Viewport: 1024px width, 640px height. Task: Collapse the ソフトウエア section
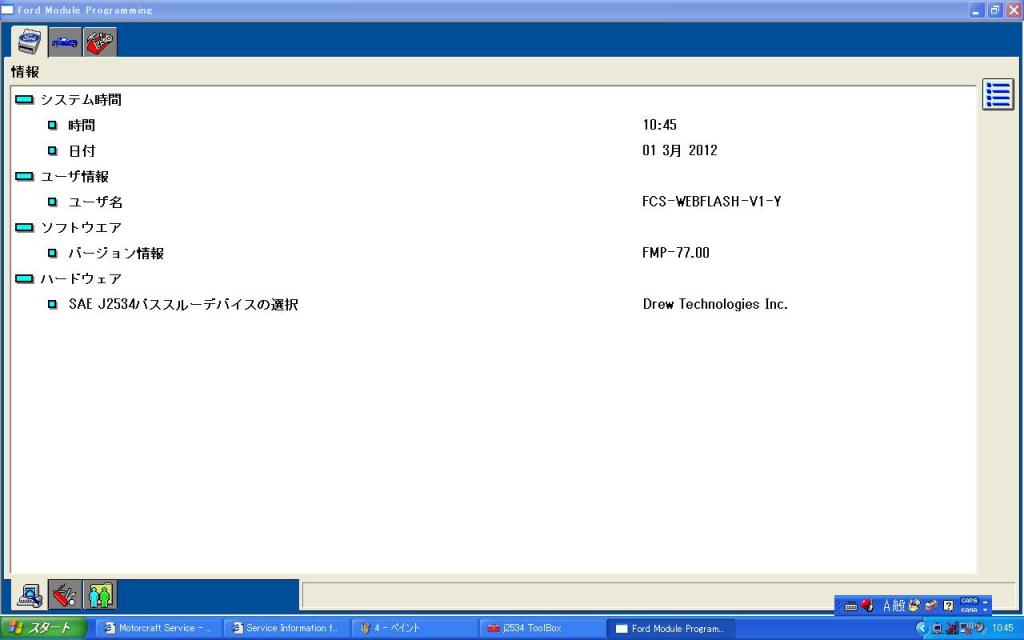[x=24, y=227]
